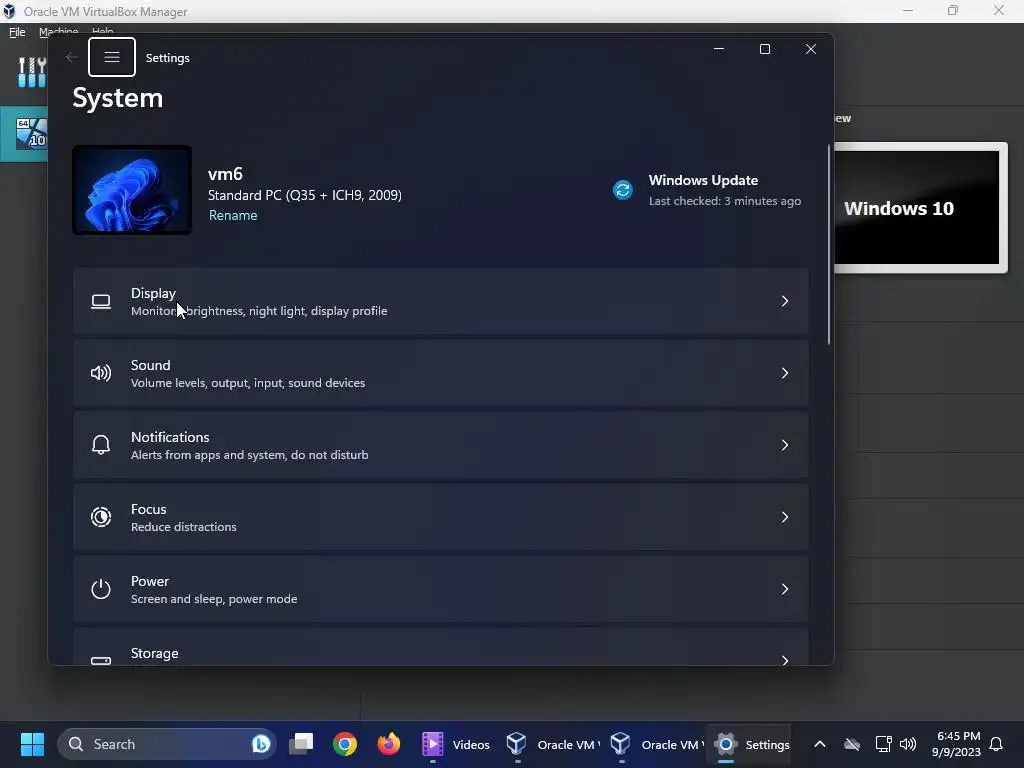
Task: Open Power settings row
Action: pos(441,589)
